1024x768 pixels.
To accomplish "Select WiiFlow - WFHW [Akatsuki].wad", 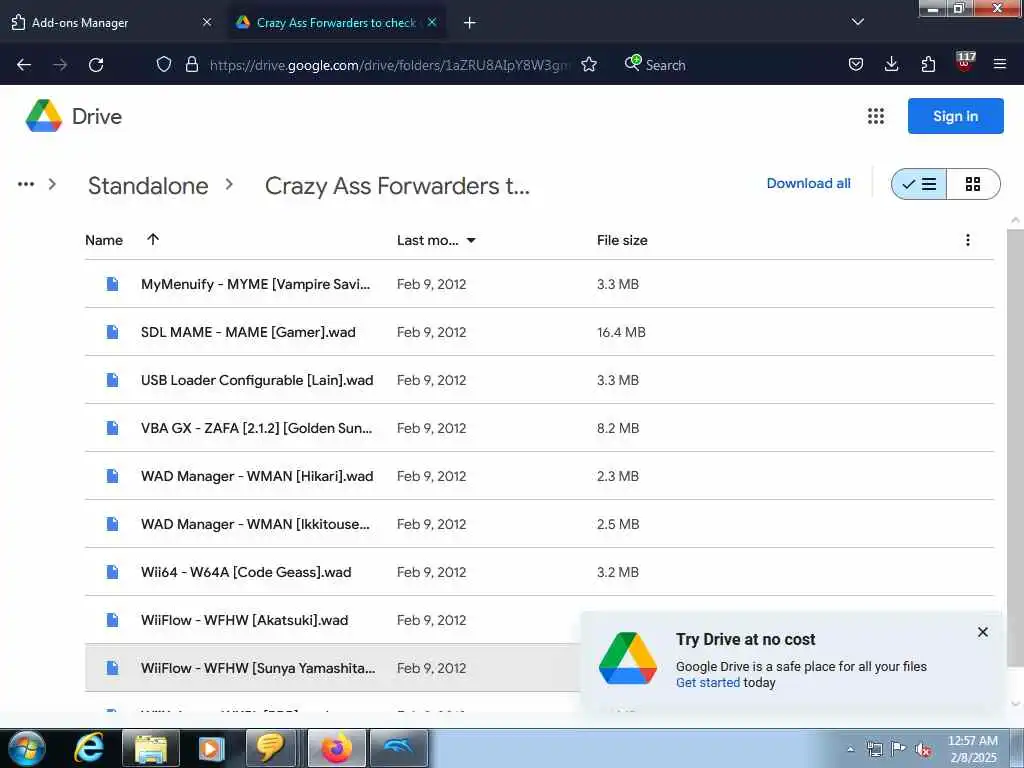I will tap(332, 620).
